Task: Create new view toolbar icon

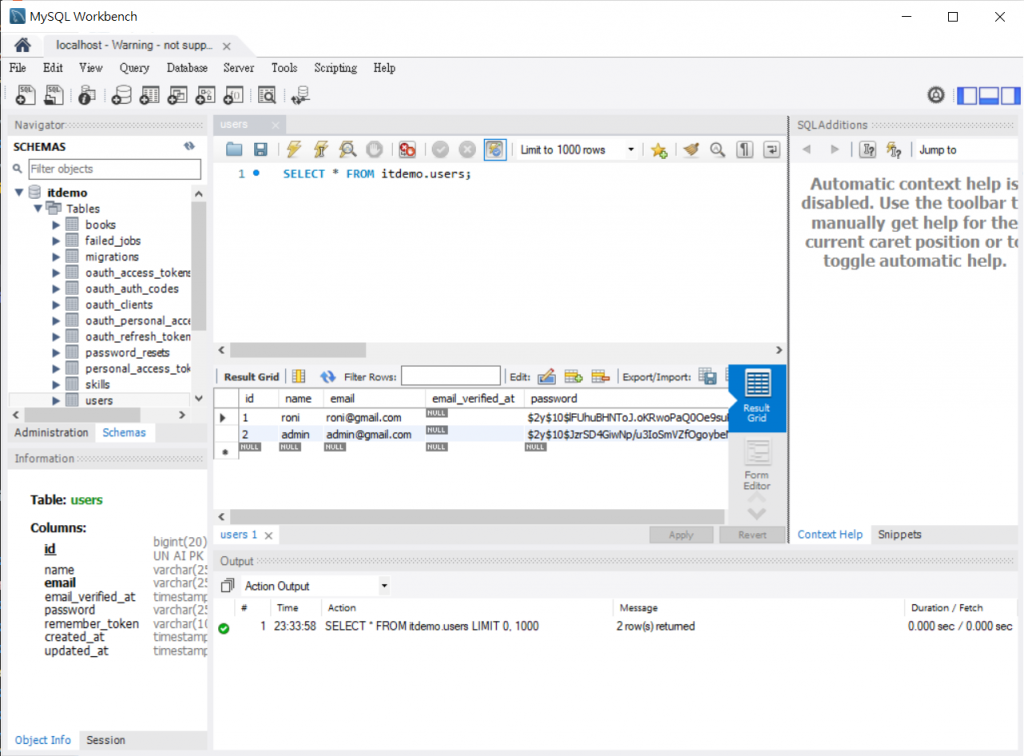Action: pyautogui.click(x=178, y=95)
